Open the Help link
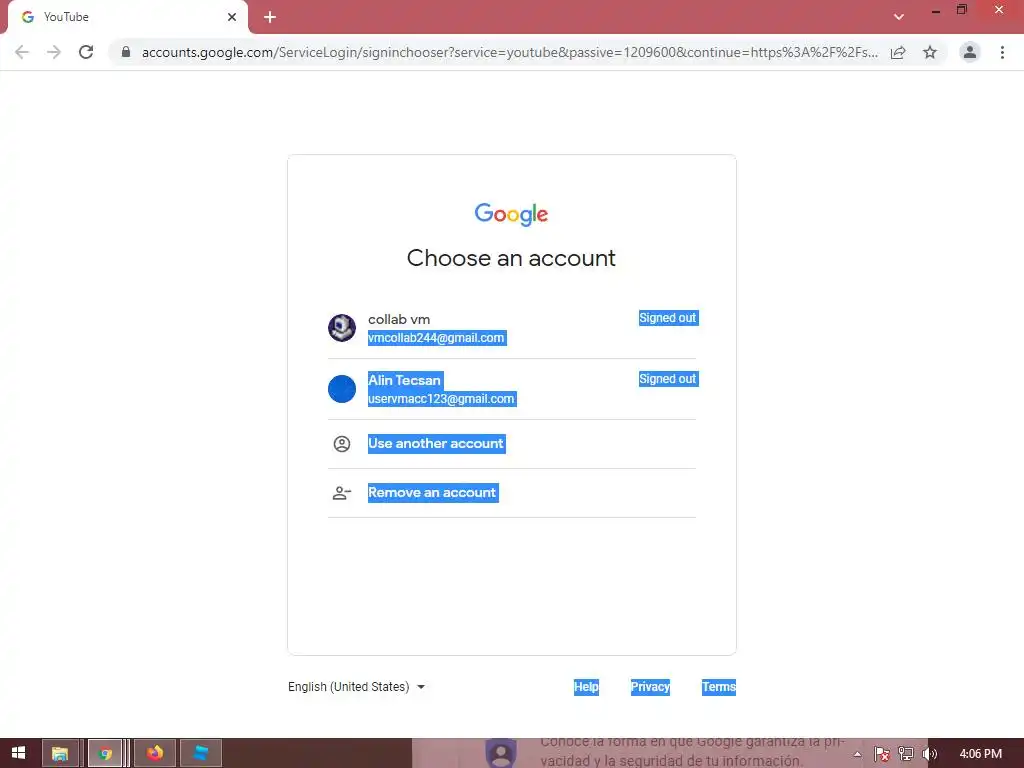Screen dimensions: 1024x768 [x=586, y=686]
